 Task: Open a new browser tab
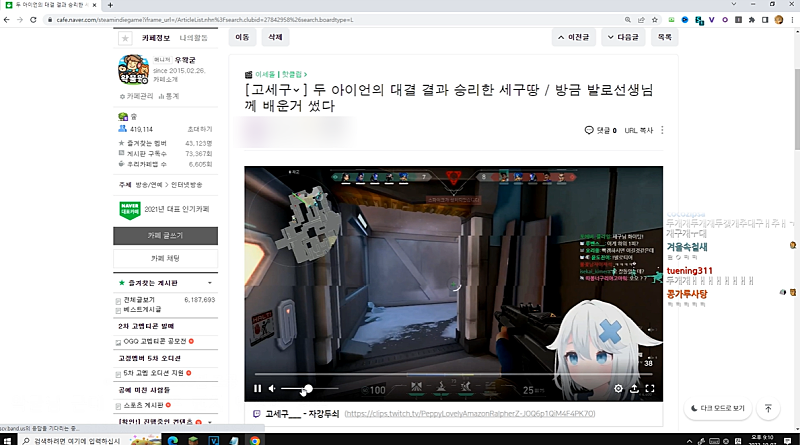click(x=110, y=5)
